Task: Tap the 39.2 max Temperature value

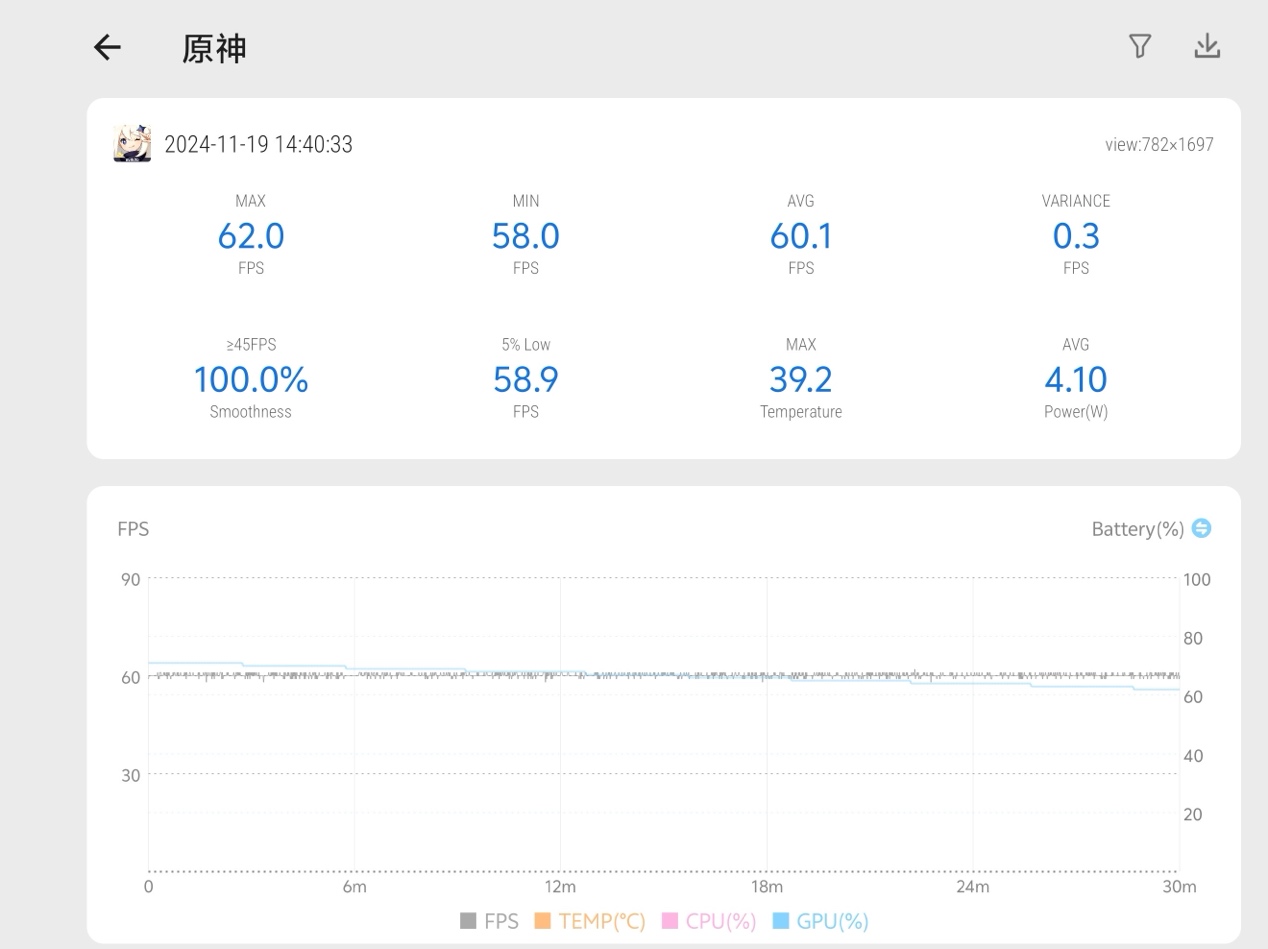Action: pyautogui.click(x=800, y=380)
